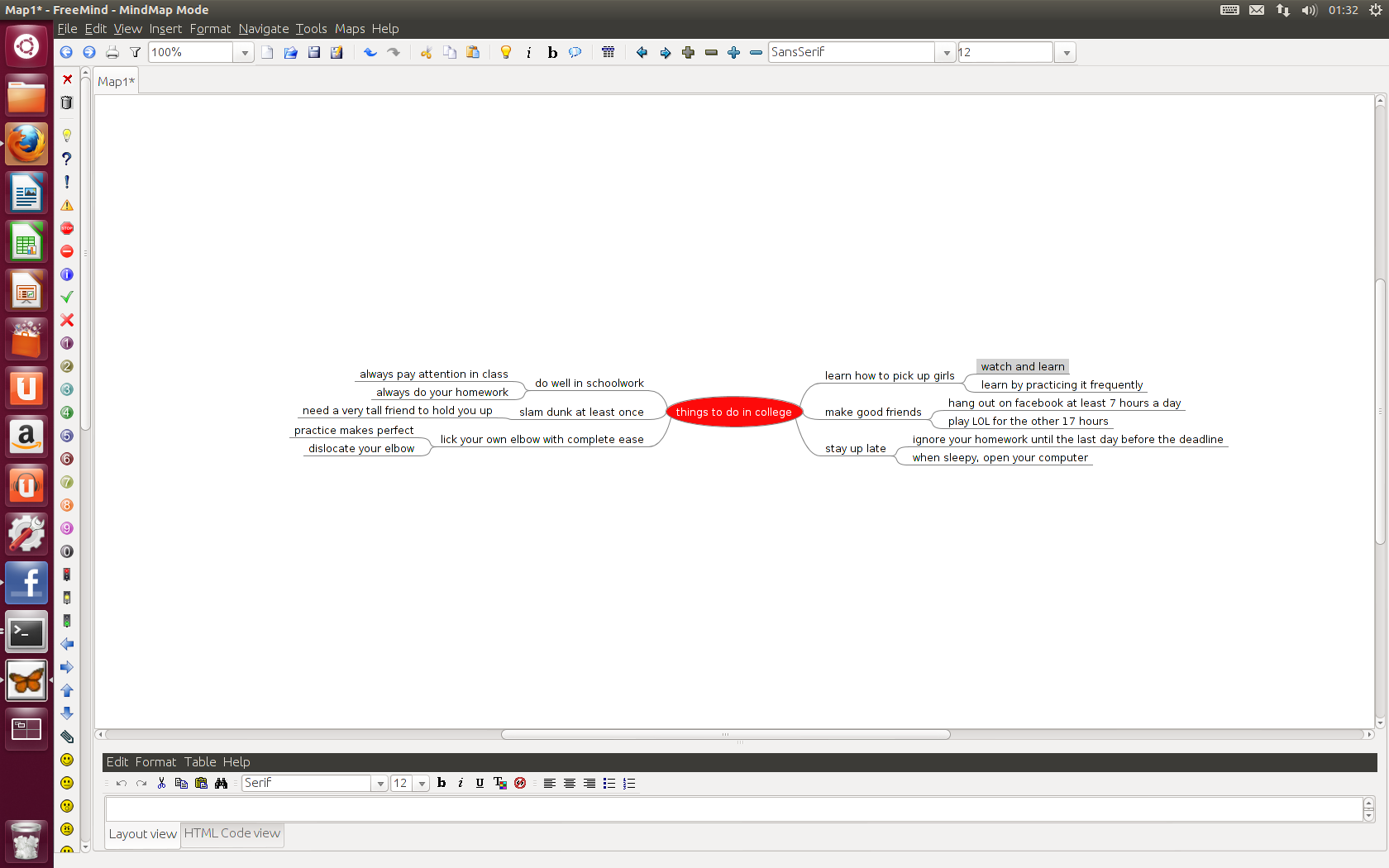Toggle bold in the note editor toolbar
The image size is (1389, 868).
point(442,783)
